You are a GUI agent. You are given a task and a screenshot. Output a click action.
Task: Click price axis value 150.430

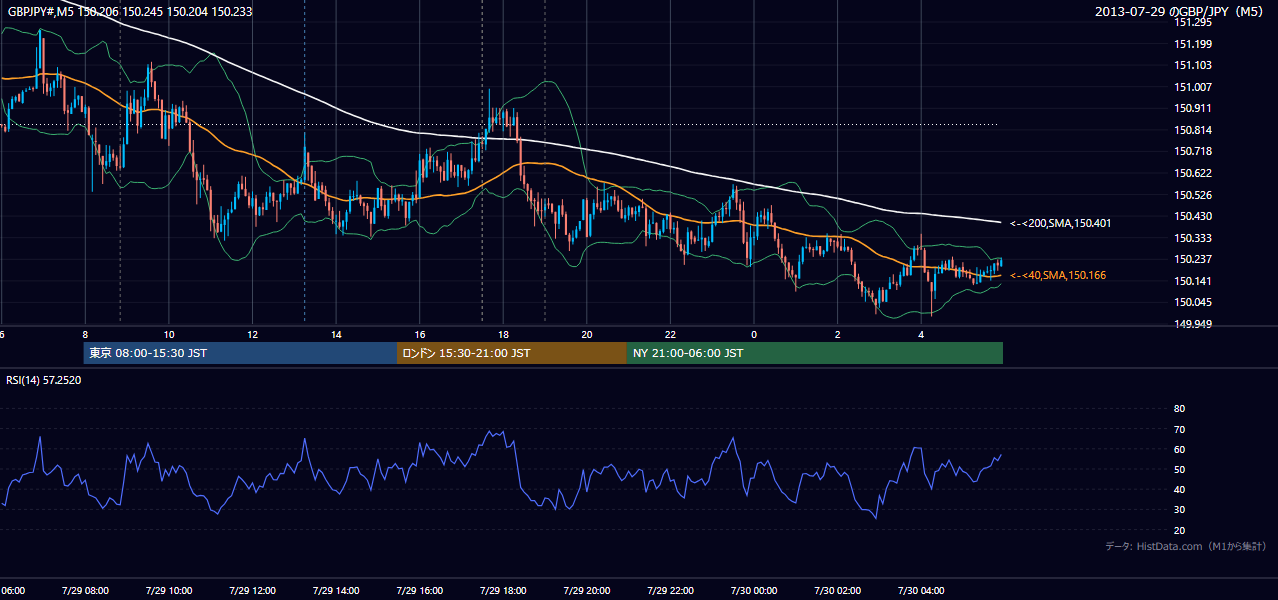(1194, 216)
